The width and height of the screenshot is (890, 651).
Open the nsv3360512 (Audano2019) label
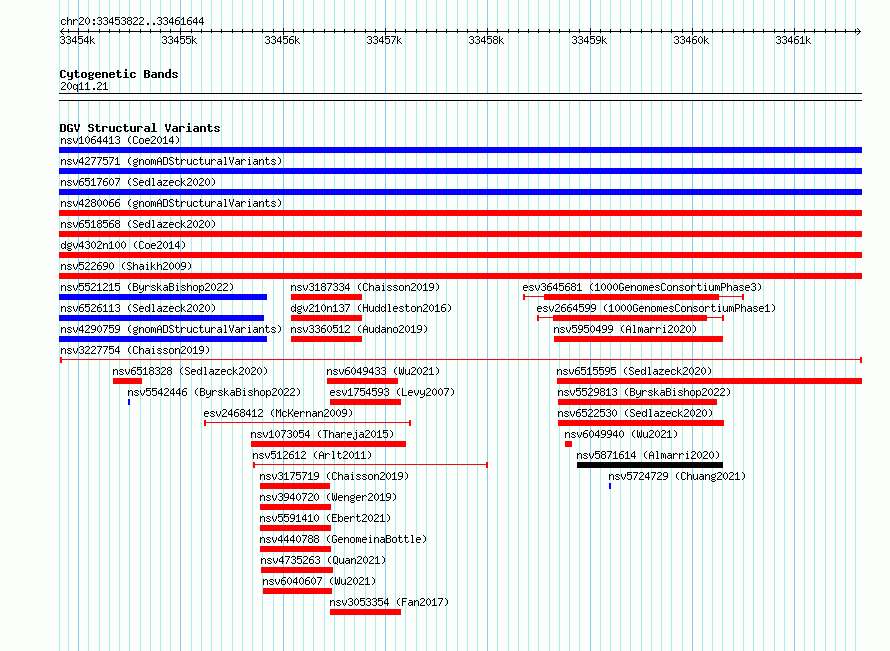click(359, 329)
